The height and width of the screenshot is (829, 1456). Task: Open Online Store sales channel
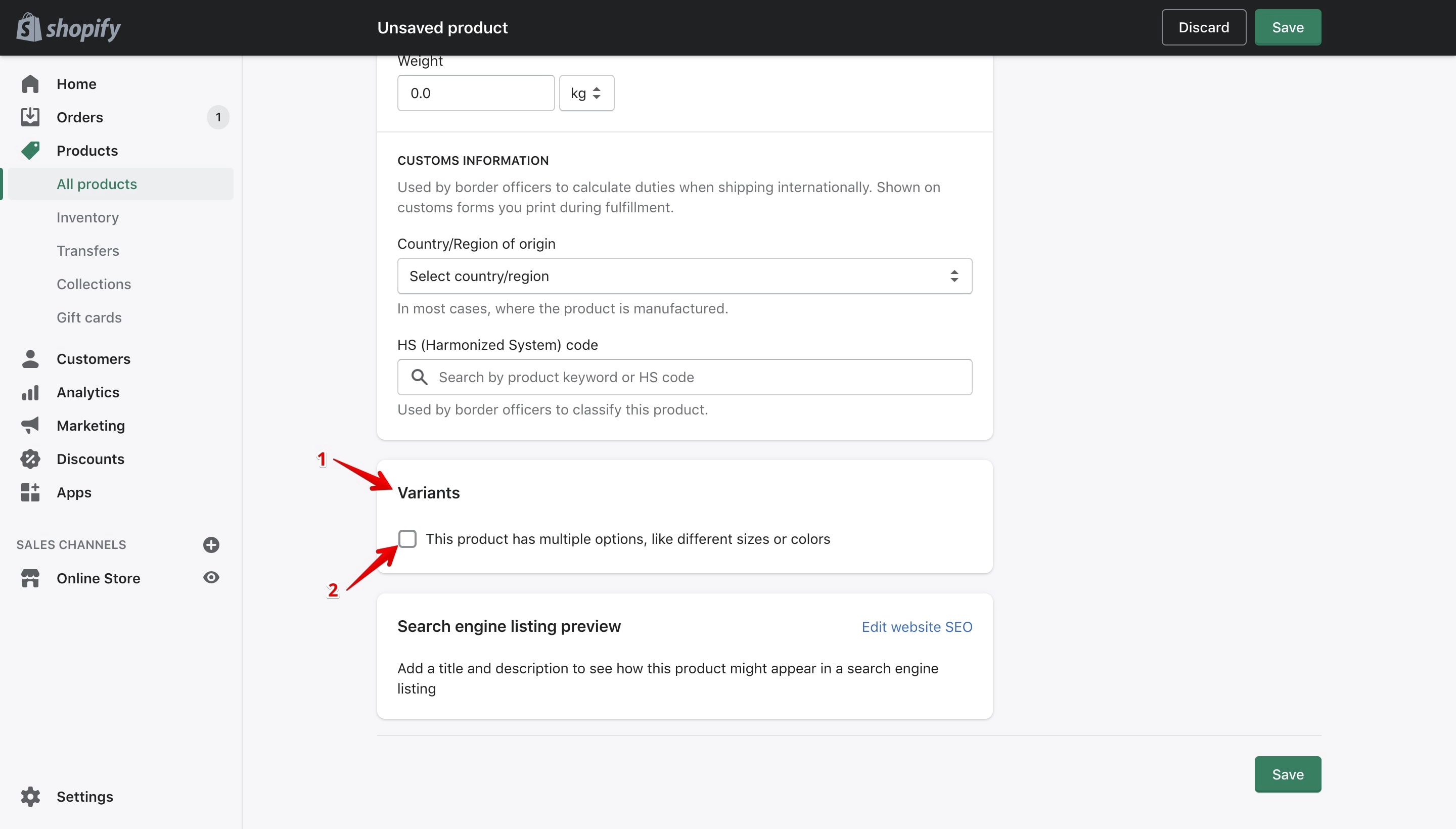point(99,578)
